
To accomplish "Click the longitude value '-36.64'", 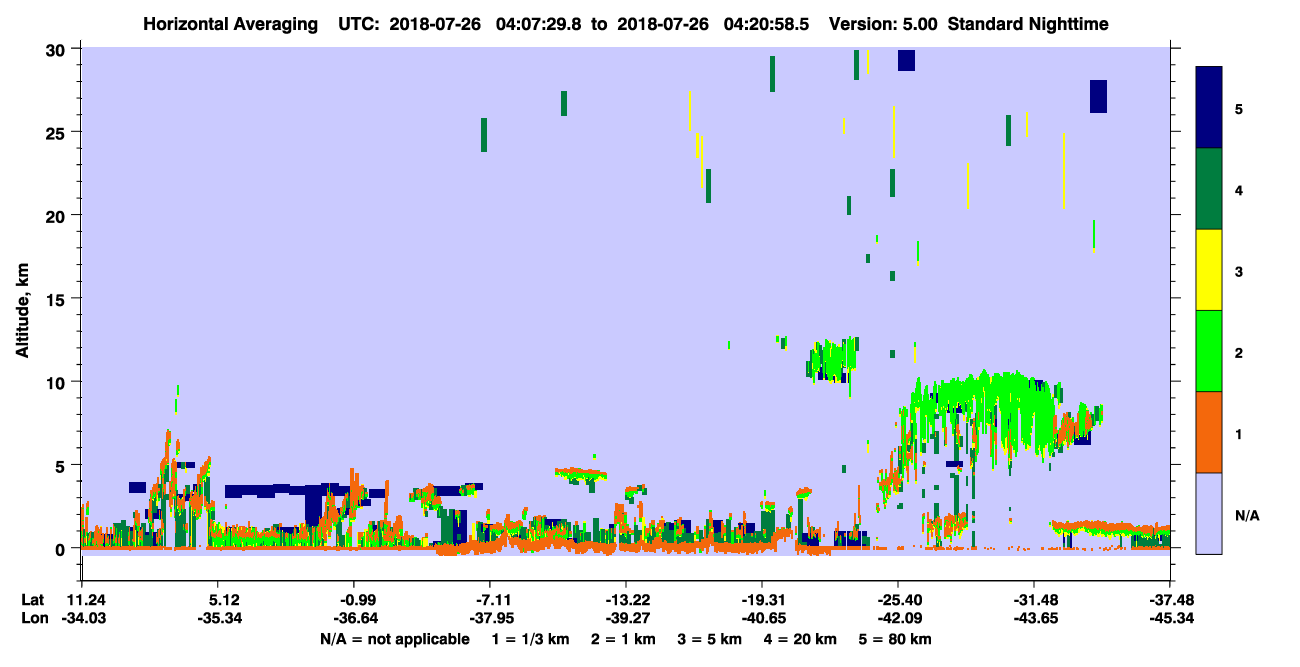I will 354,619.
